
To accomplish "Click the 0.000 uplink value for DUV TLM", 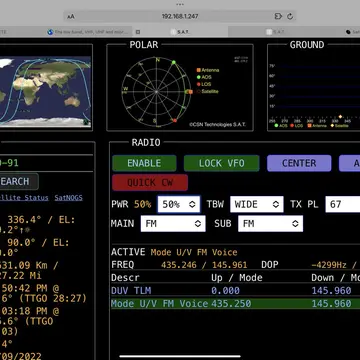I will pos(225,291).
